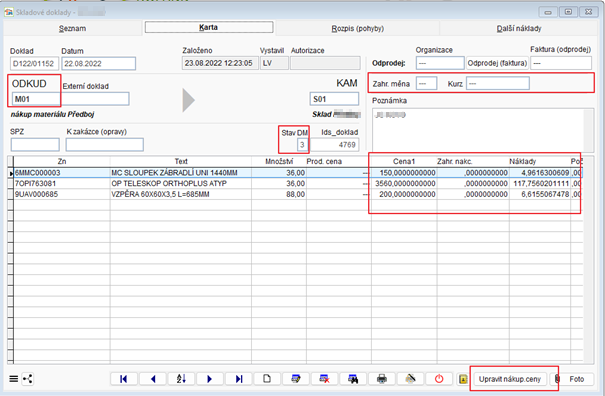Click the delete record icon with red X

324,379
